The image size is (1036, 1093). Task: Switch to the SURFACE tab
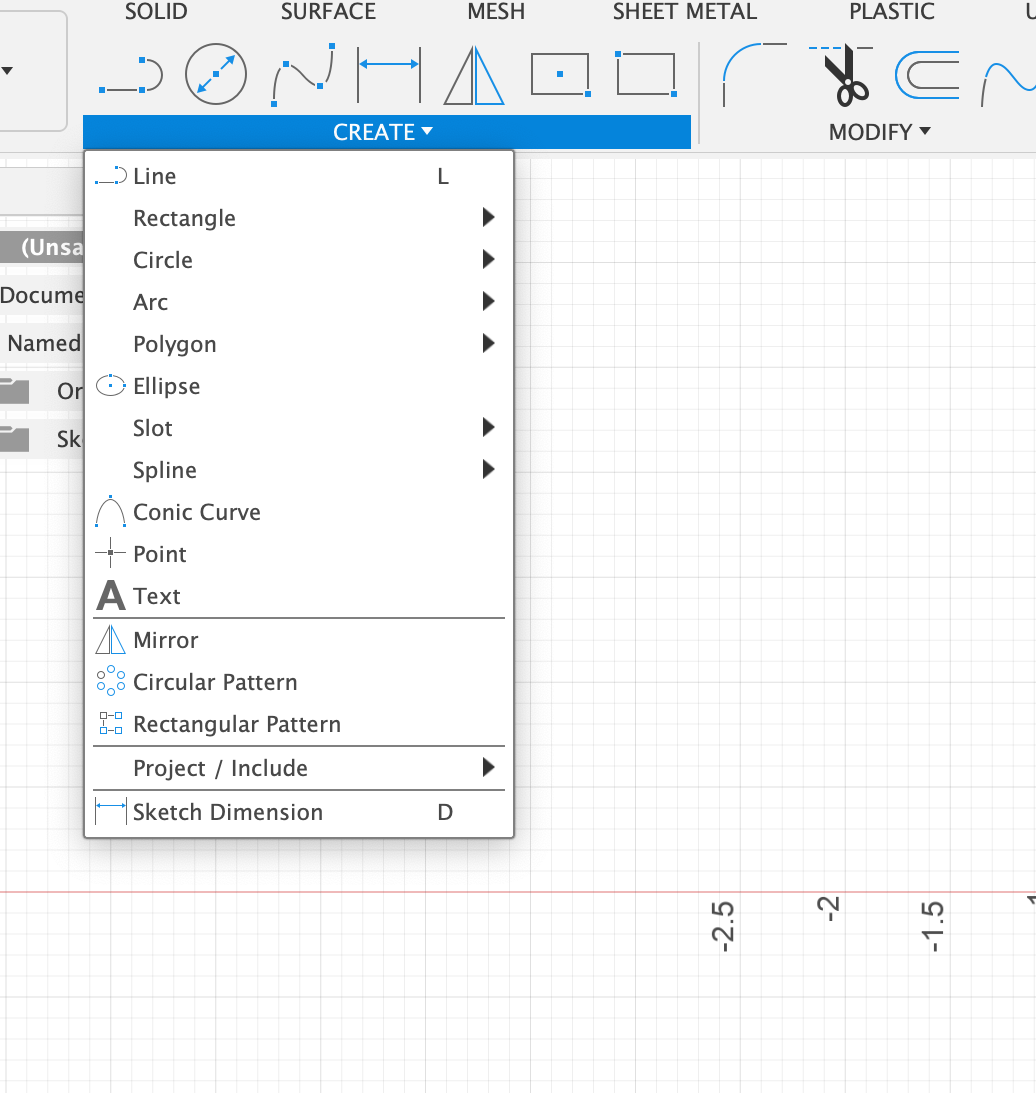click(328, 13)
